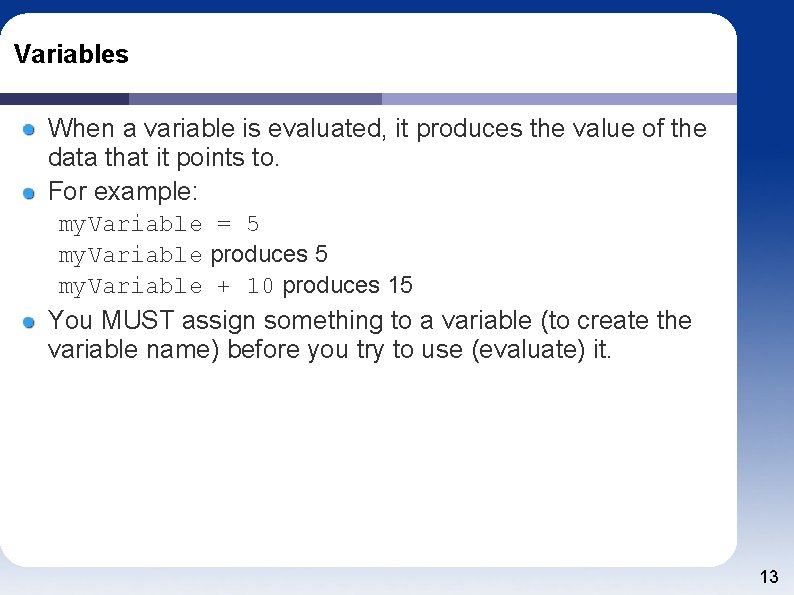This screenshot has height=595, width=794.
Task: Click the capitalized word "MUST"
Action: 138,321
